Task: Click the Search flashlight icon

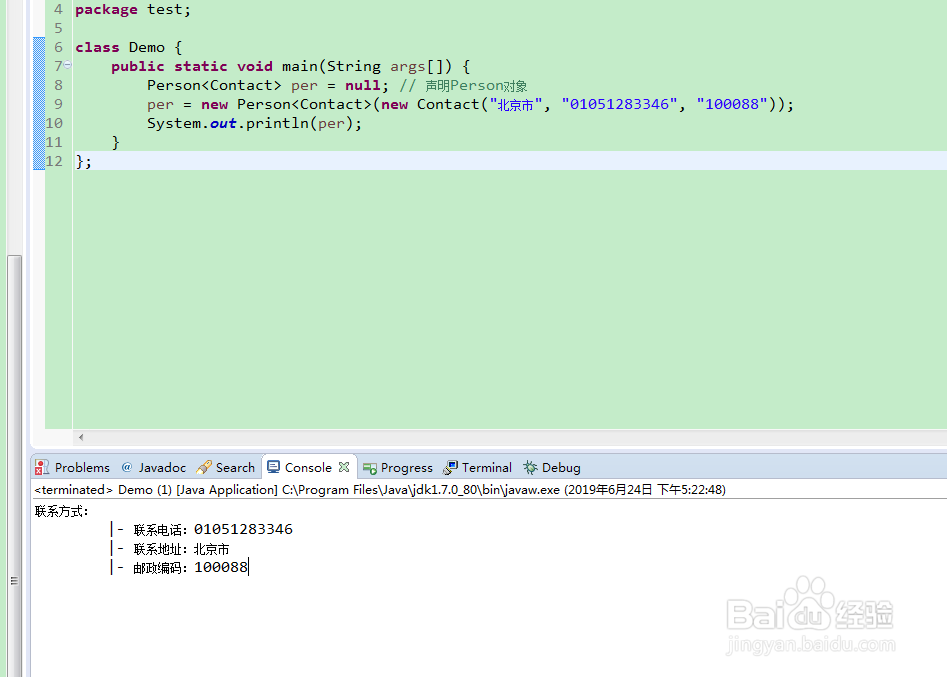Action: [x=204, y=467]
